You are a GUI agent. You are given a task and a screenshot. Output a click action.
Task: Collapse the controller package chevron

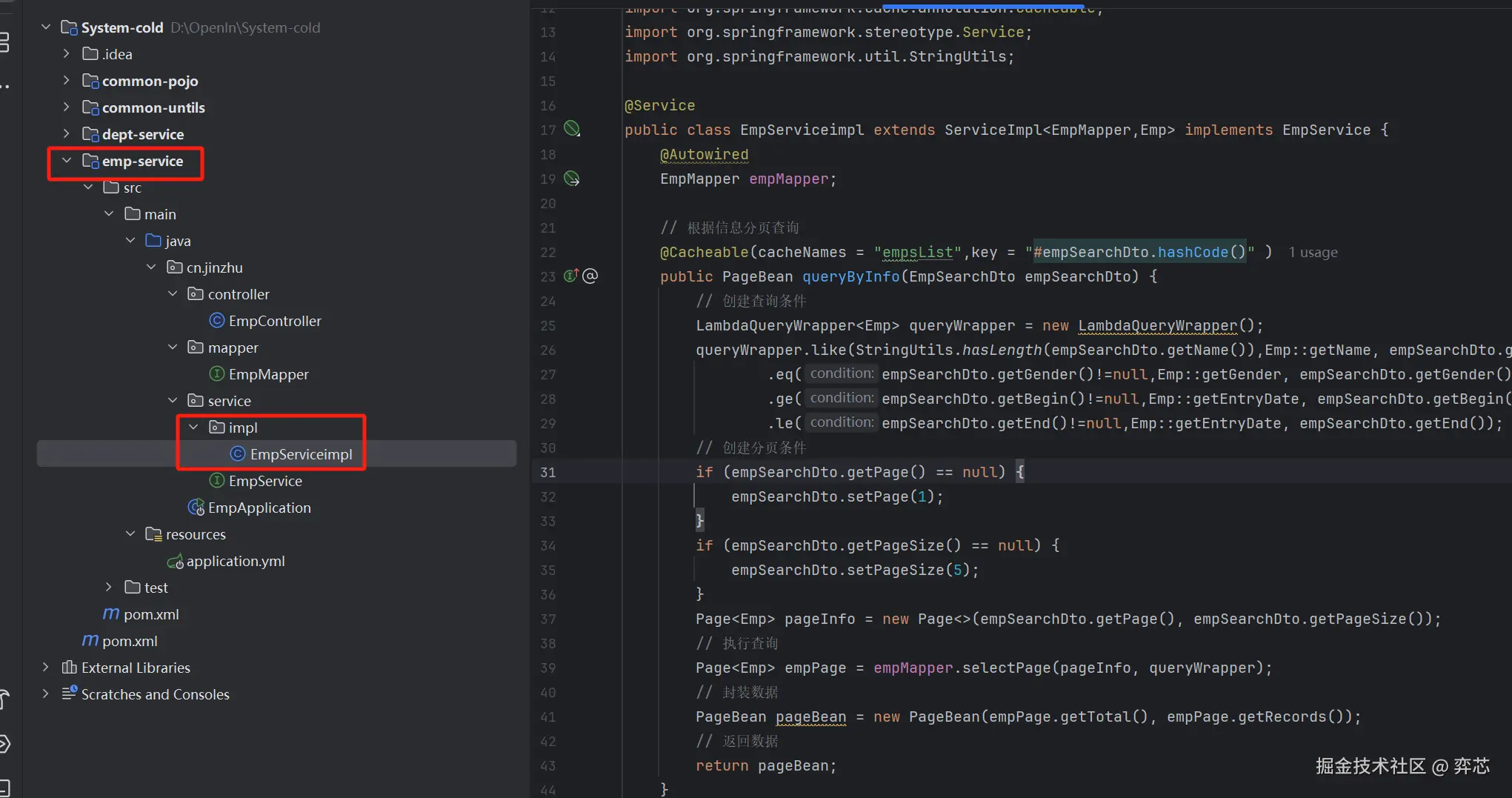coord(173,294)
